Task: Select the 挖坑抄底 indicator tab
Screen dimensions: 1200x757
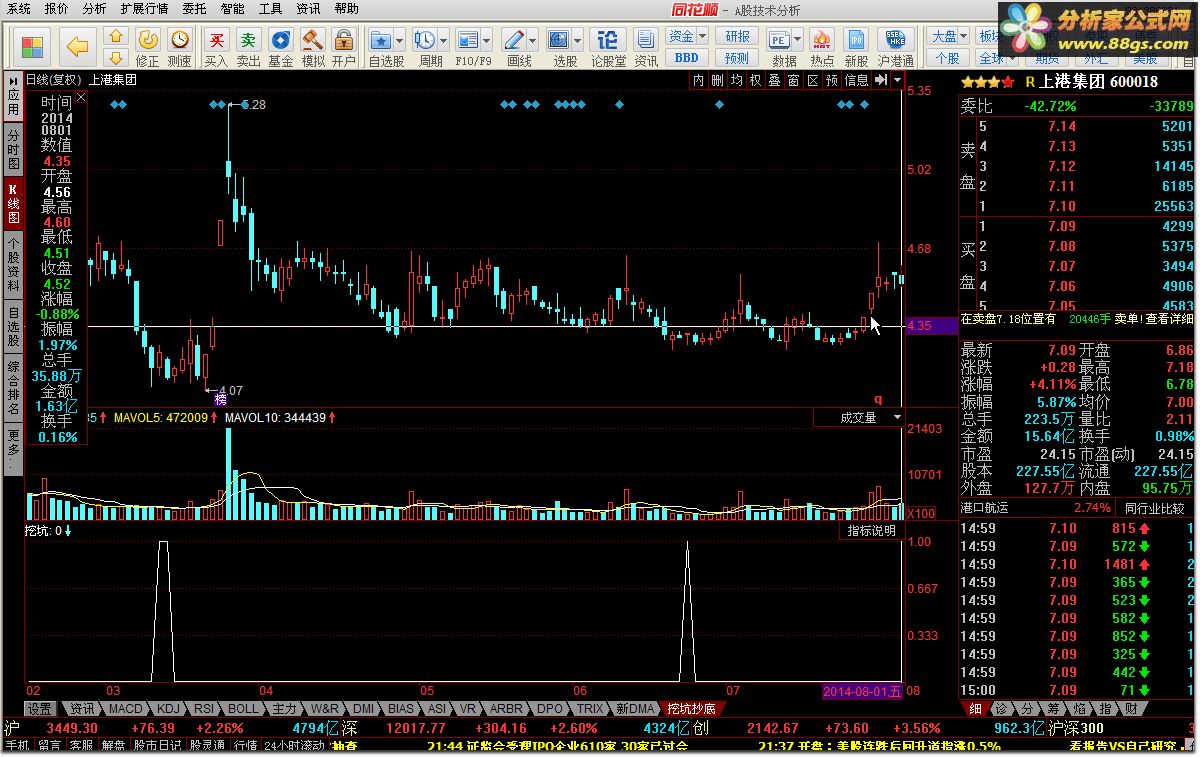Action: (692, 708)
